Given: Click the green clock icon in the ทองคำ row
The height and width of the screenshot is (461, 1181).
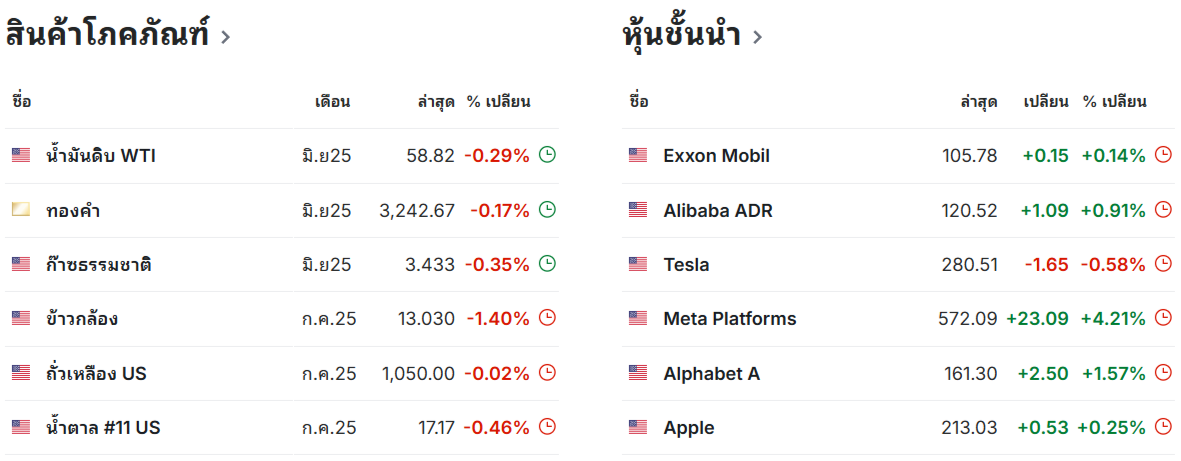Looking at the screenshot, I should pos(548,209).
